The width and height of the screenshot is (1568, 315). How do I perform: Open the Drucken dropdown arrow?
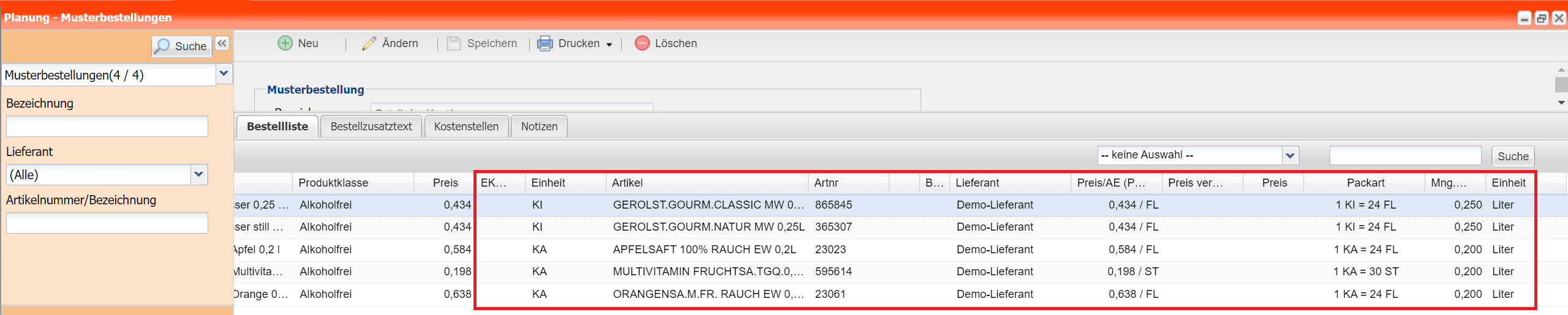609,45
